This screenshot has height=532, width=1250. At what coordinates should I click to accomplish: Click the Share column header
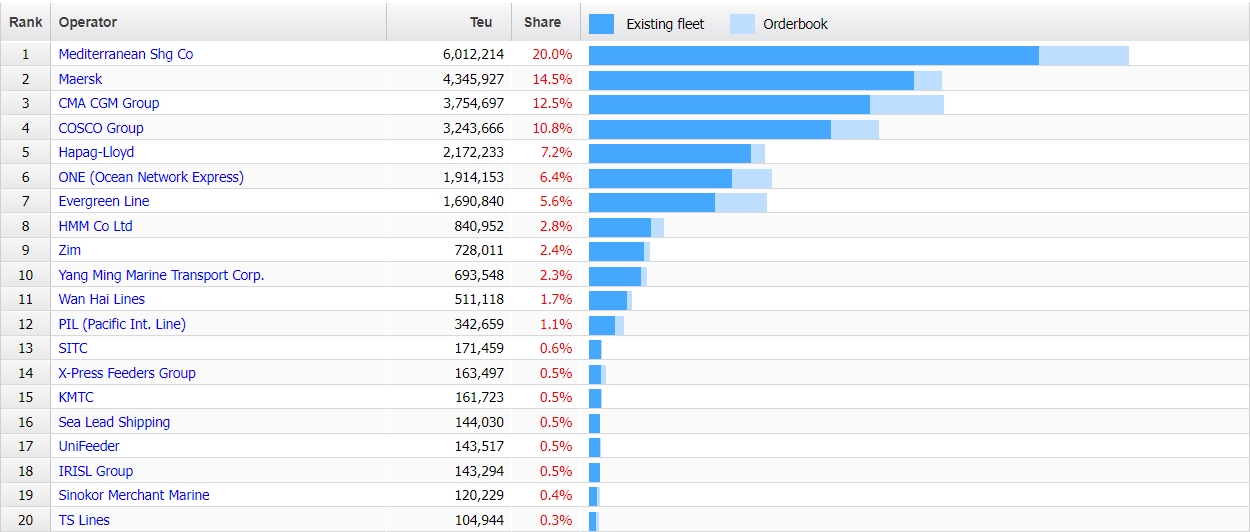coord(542,22)
